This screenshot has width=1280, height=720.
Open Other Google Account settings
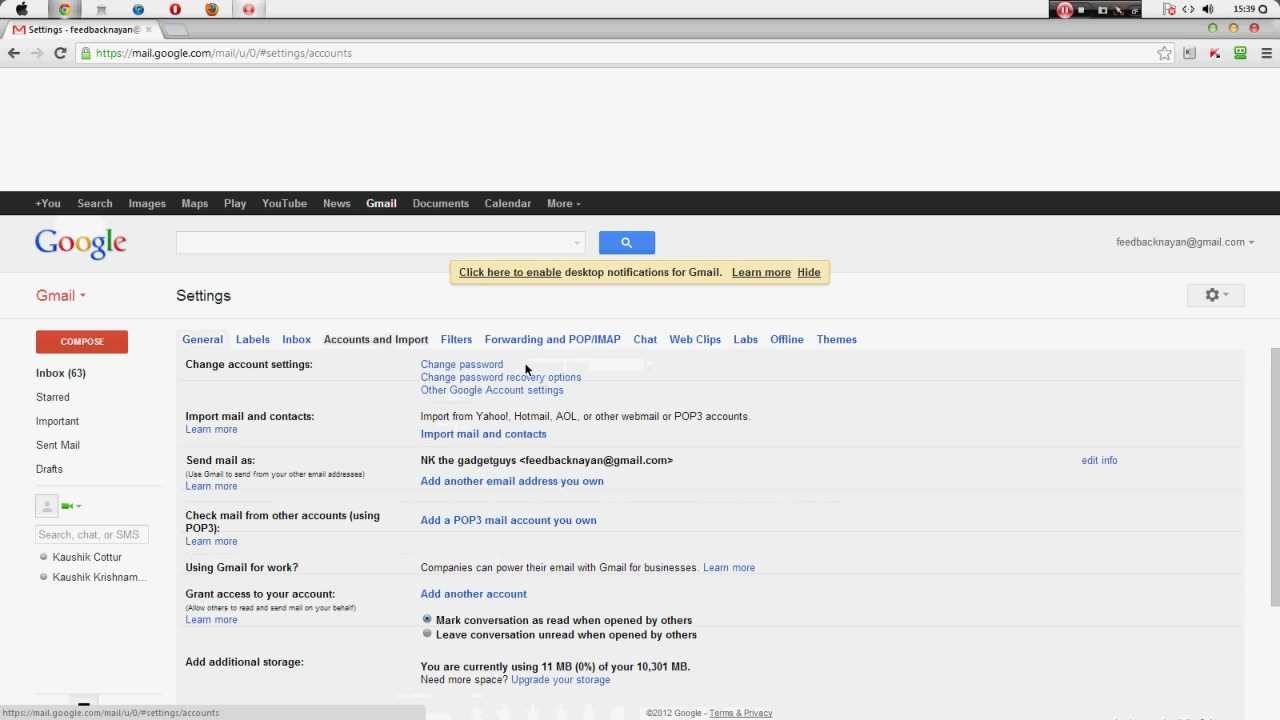[492, 390]
